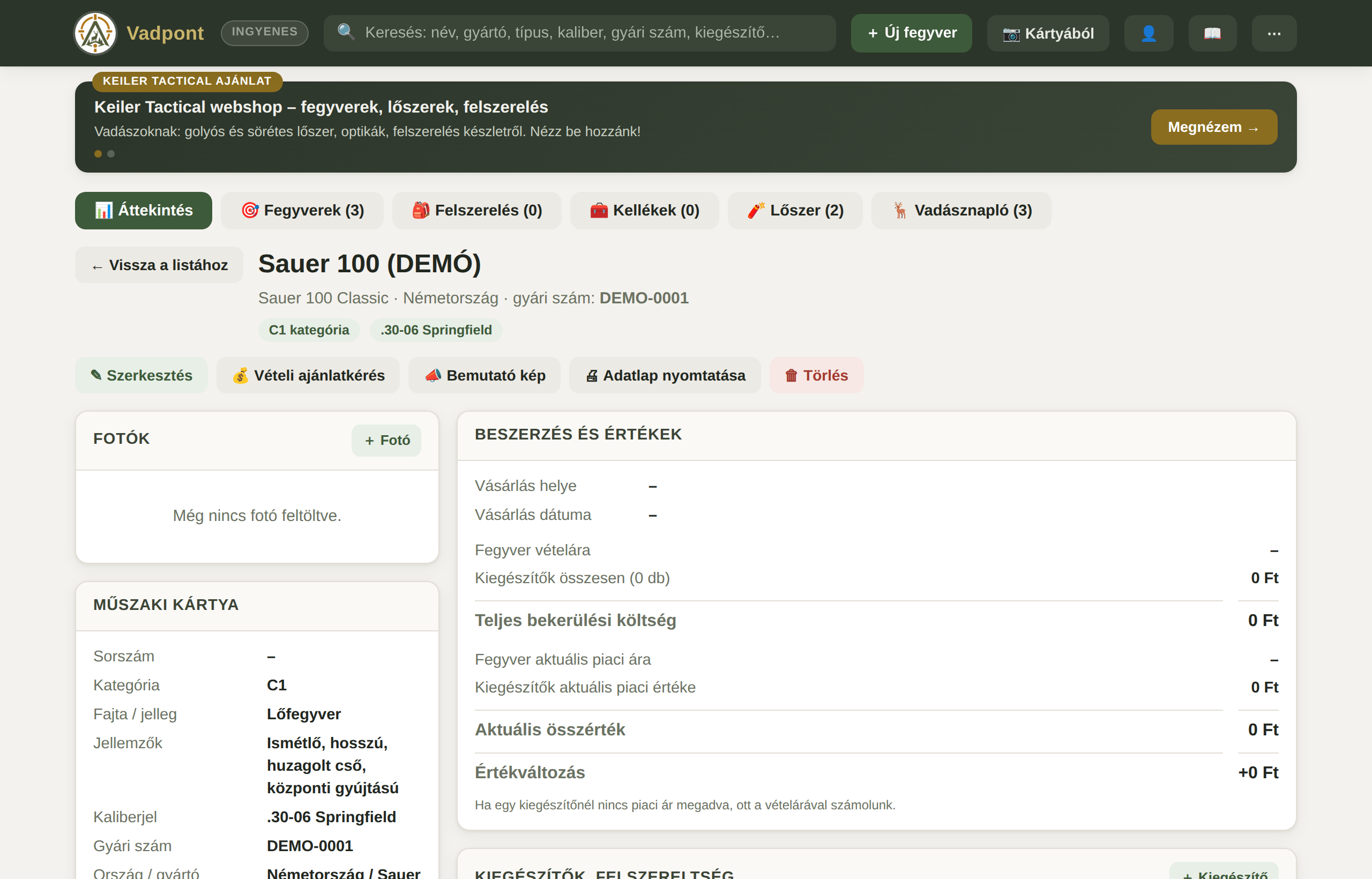Delete the weapon with Törlés
The height and width of the screenshot is (879, 1372).
pyautogui.click(x=817, y=375)
